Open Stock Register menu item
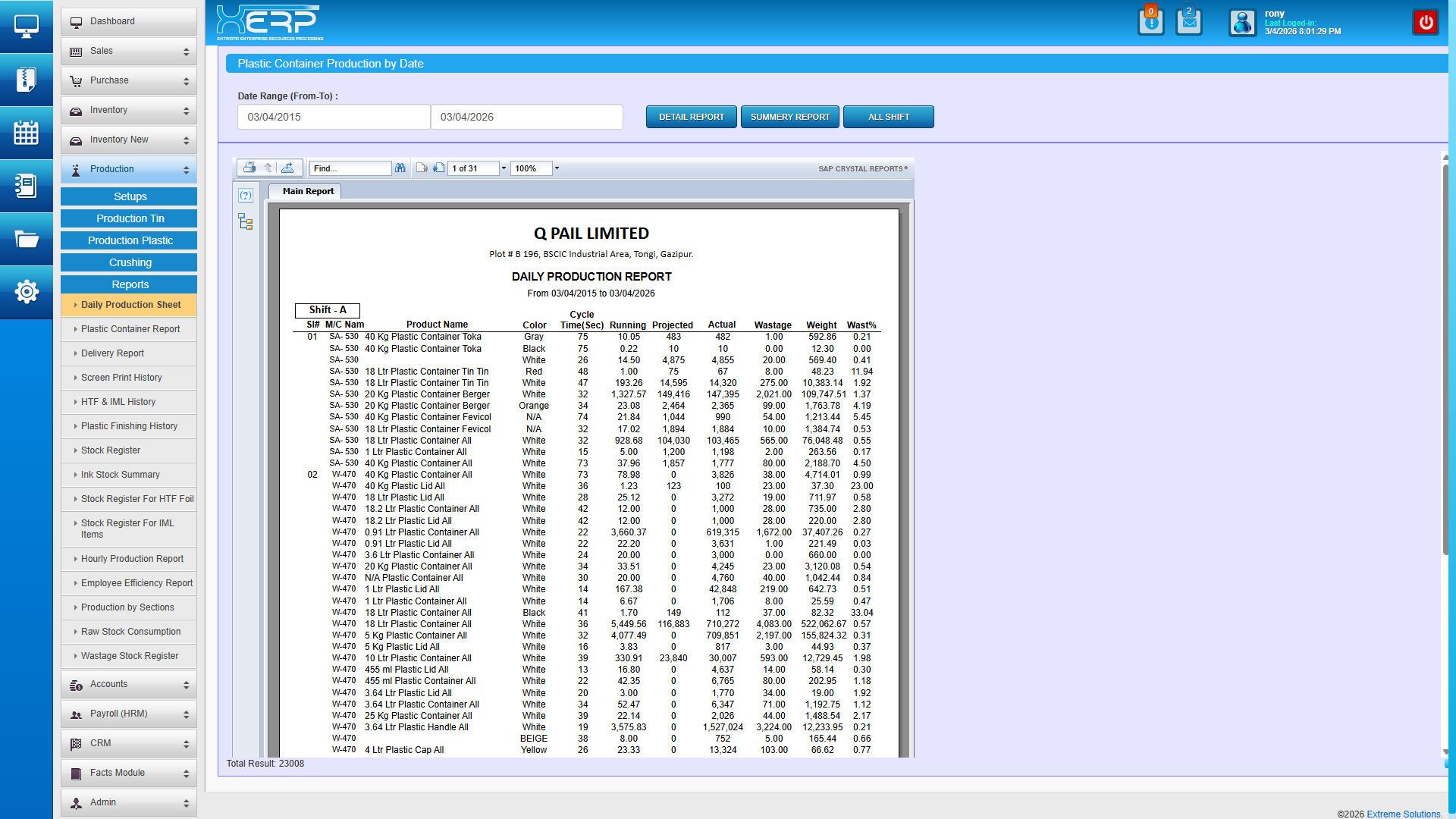The image size is (1456, 819). coord(111,450)
